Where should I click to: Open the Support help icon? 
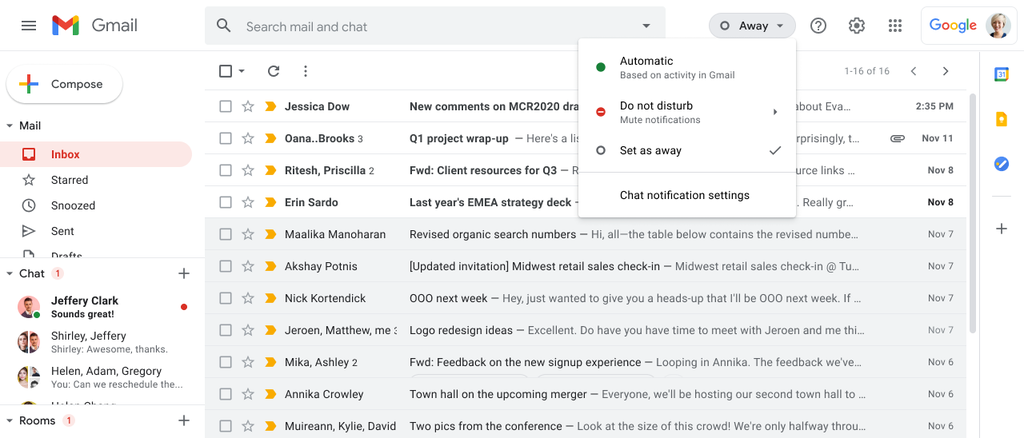pos(818,25)
